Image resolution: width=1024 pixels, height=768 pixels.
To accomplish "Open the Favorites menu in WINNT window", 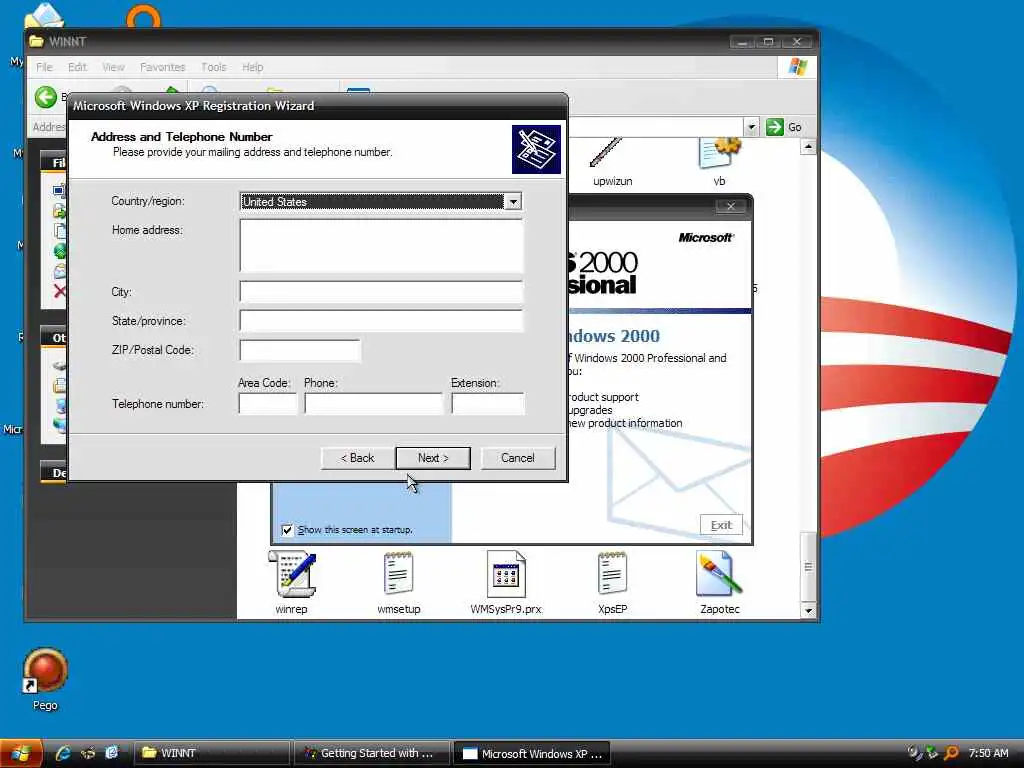I will [163, 67].
